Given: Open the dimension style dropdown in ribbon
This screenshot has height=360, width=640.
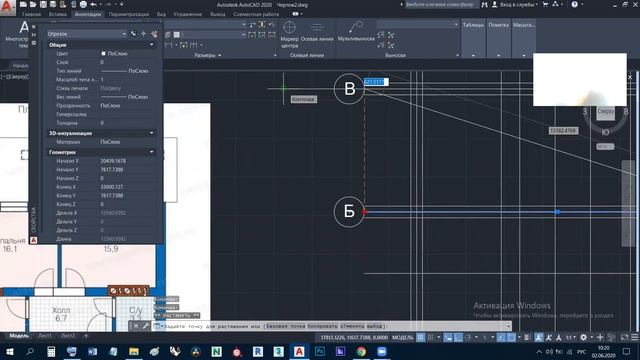Looking at the screenshot, I should tap(244, 25).
